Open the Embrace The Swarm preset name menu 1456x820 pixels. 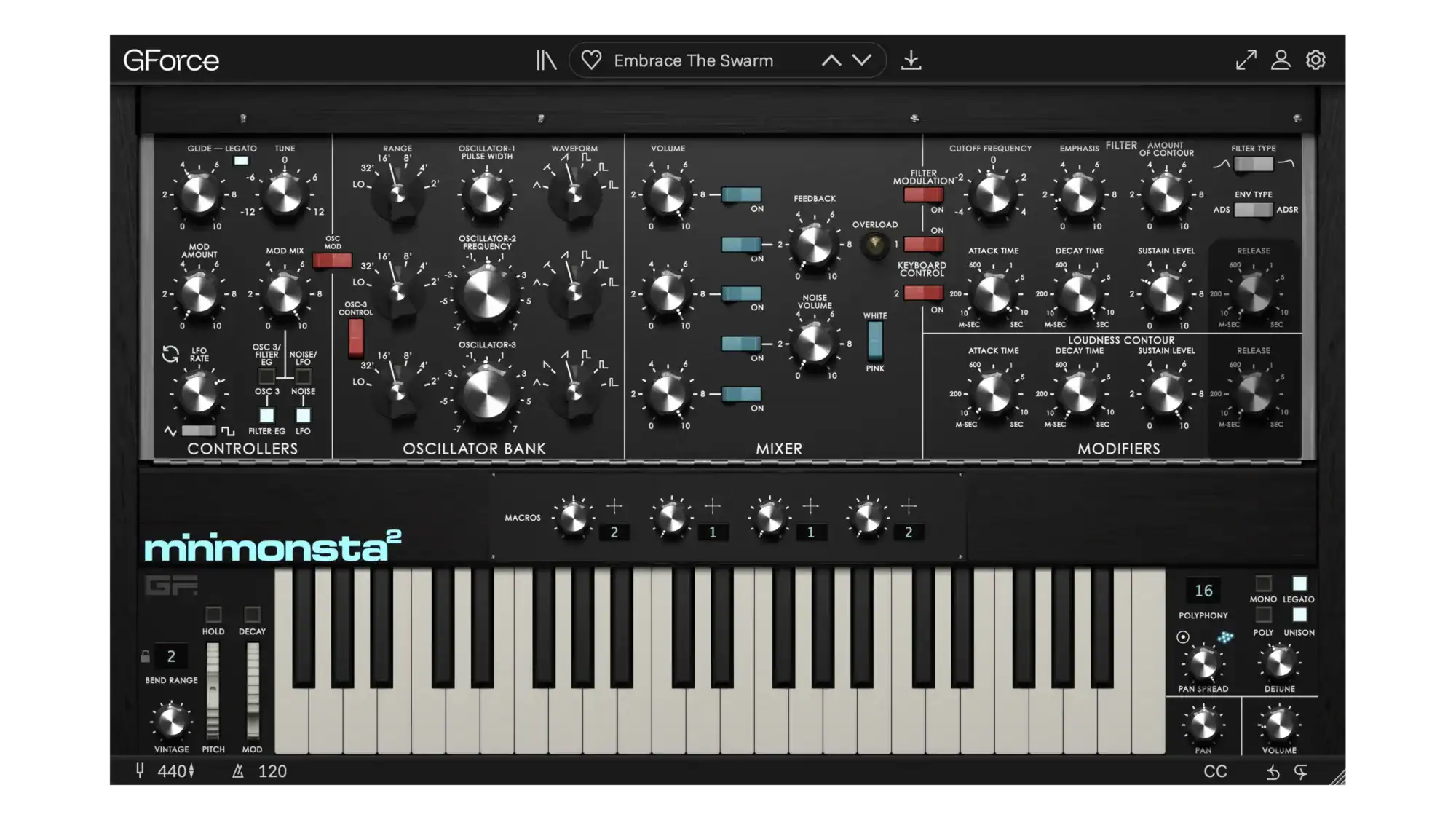click(693, 60)
